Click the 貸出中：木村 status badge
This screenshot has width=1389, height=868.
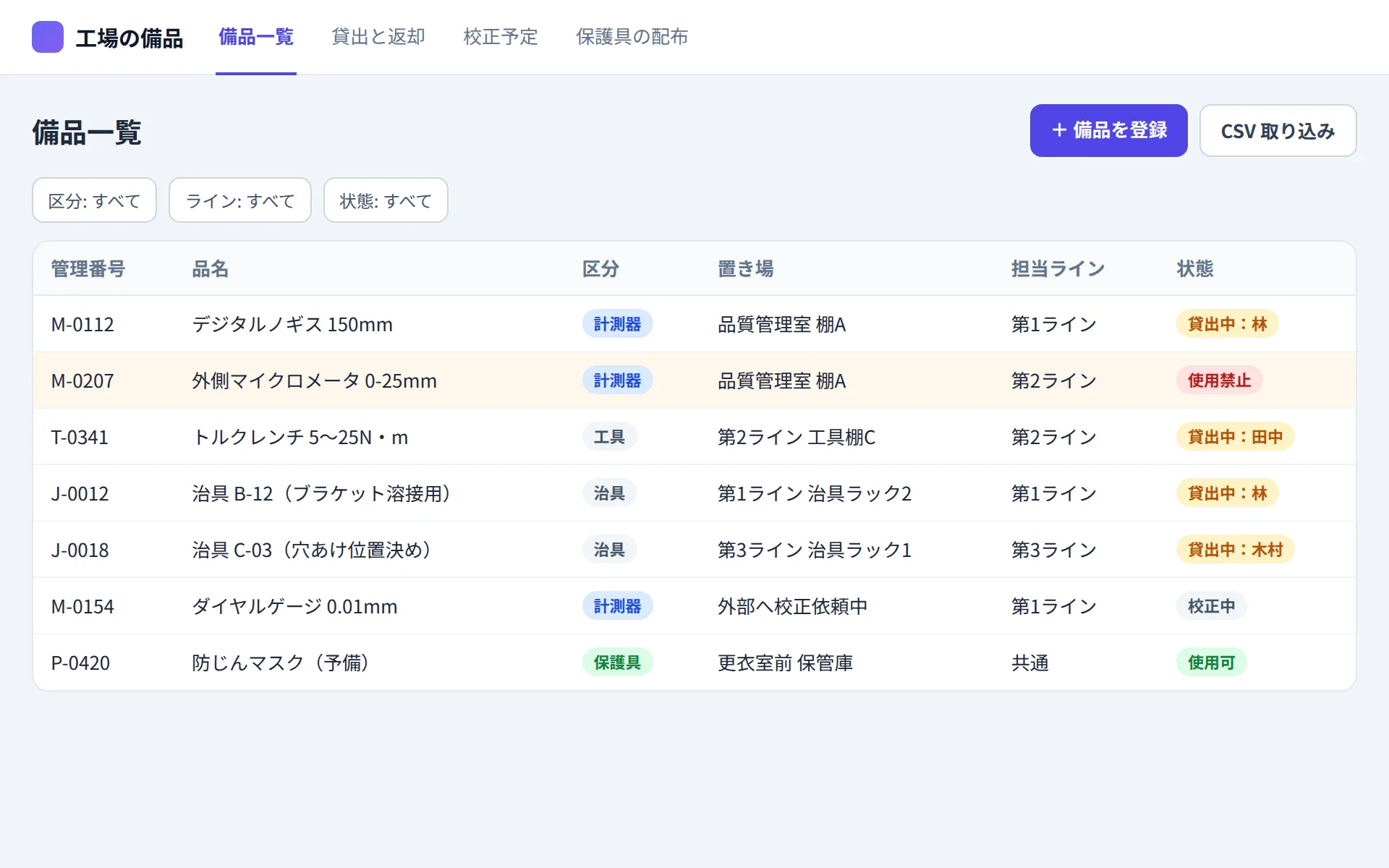point(1235,550)
